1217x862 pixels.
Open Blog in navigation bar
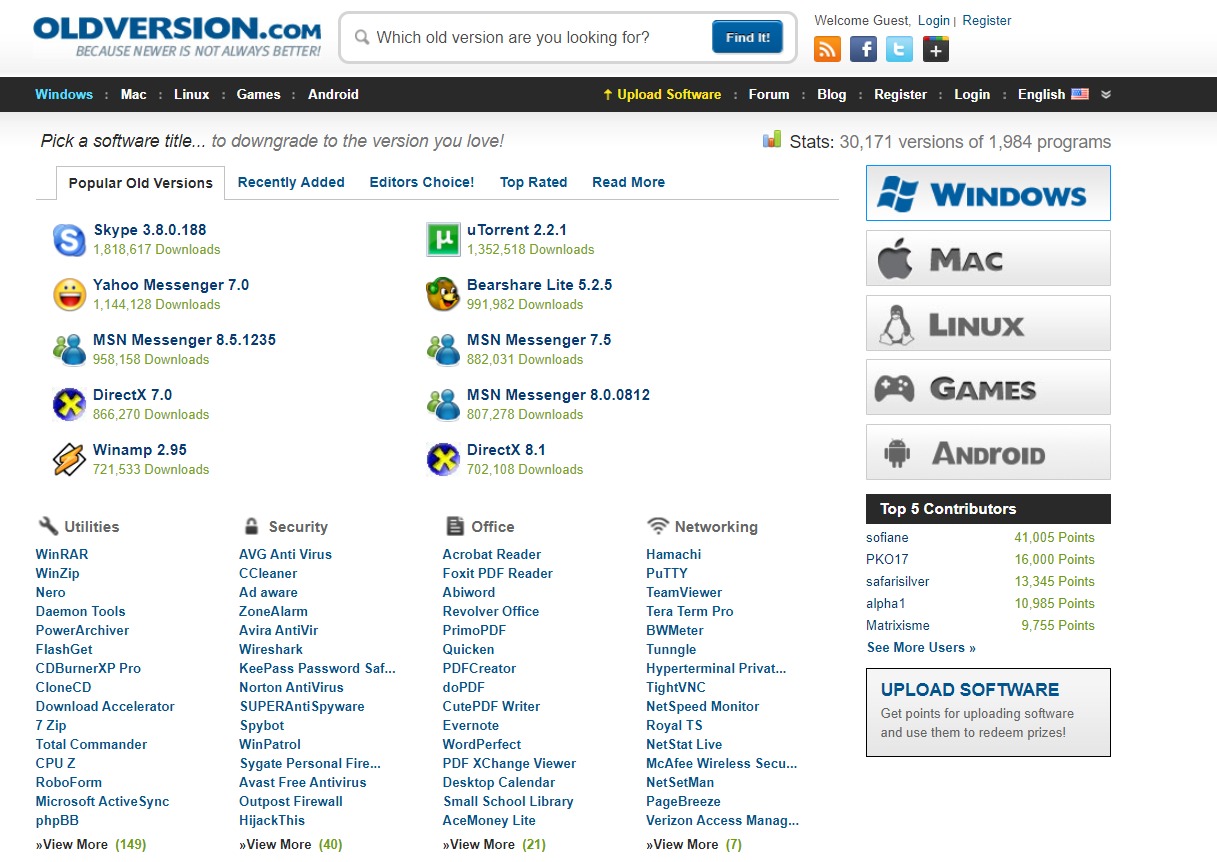(832, 94)
